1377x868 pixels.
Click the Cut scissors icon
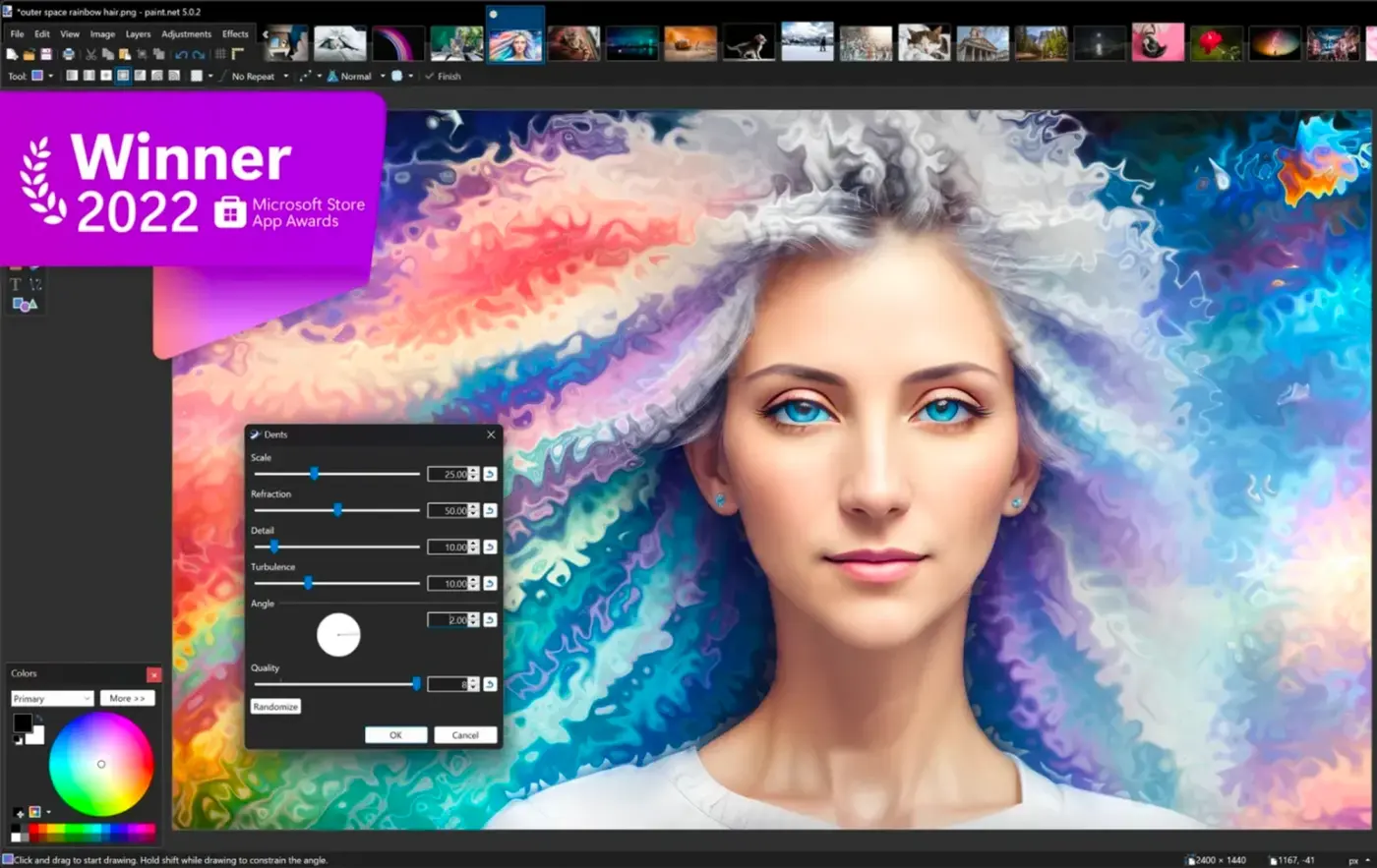click(x=90, y=54)
